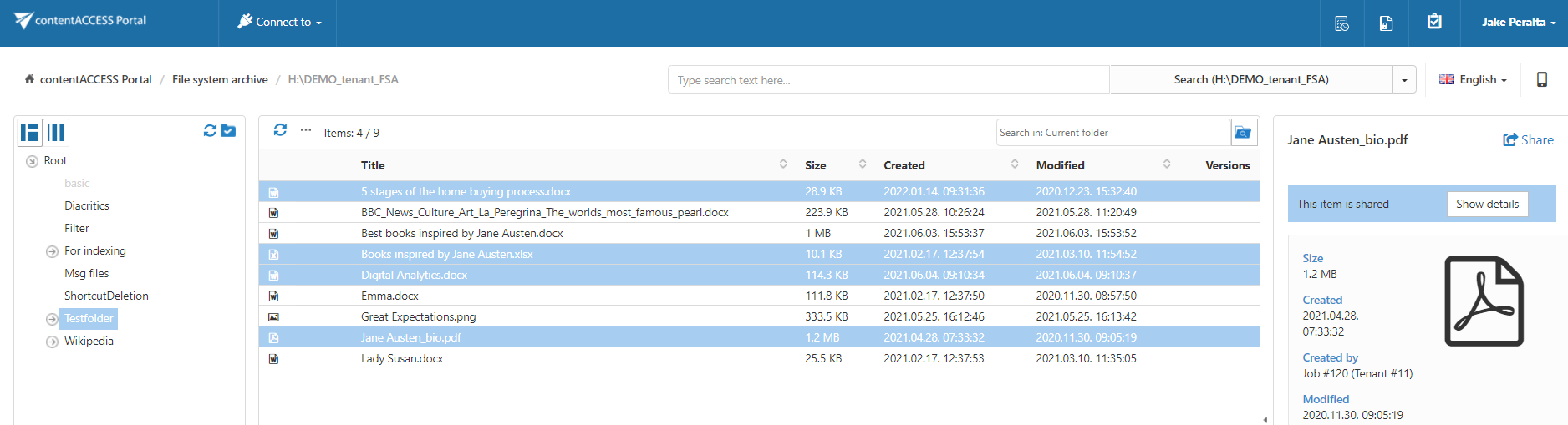Click the main search text field
Image resolution: width=1568 pixels, height=425 pixels.
point(888,80)
